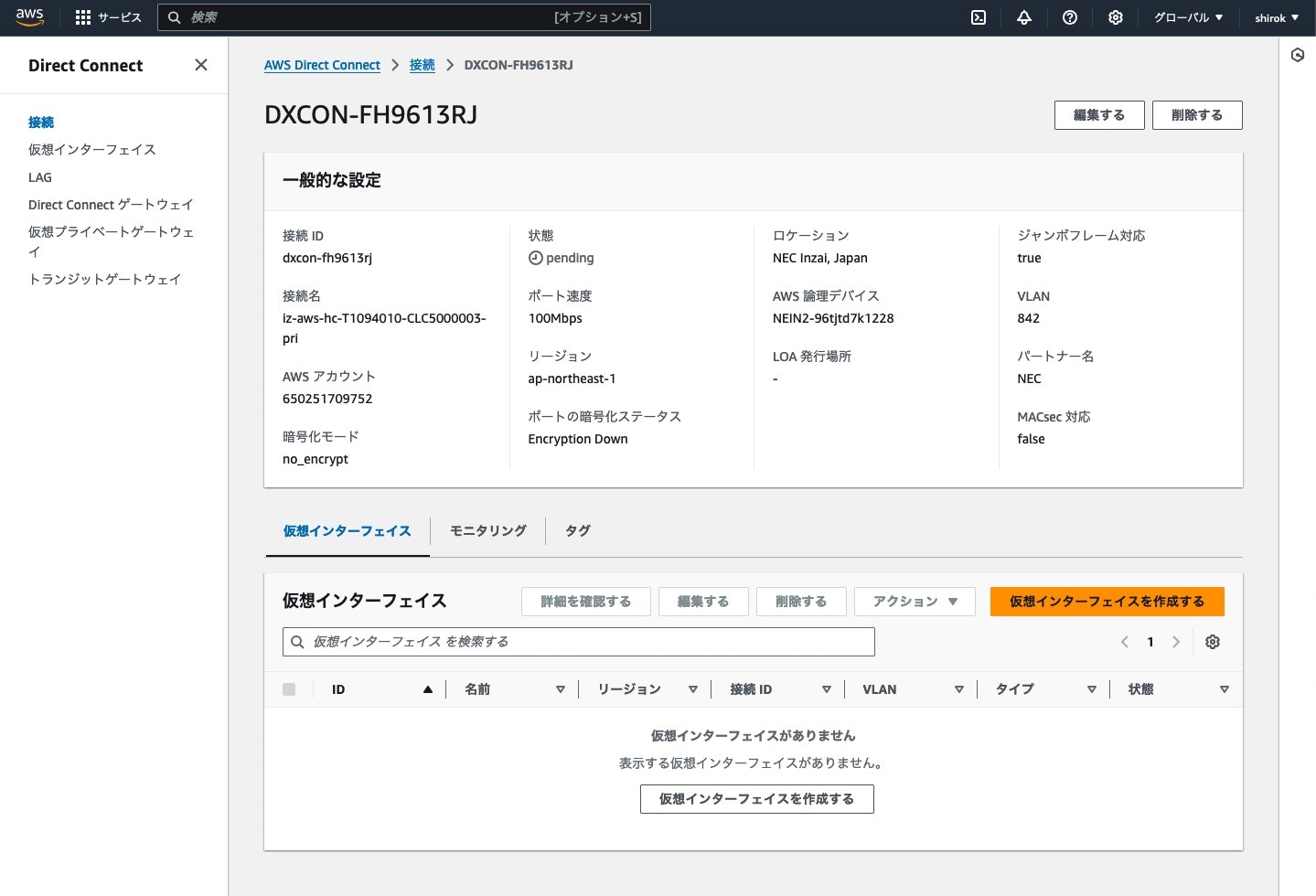
Task: Click the no_encrypt encryption mode value
Action: (x=316, y=459)
